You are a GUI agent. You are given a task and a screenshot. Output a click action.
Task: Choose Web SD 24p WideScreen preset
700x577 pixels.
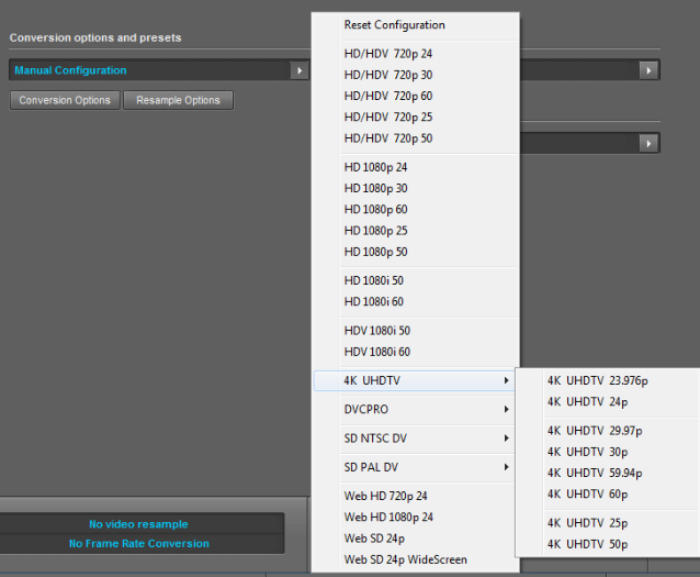coord(405,559)
